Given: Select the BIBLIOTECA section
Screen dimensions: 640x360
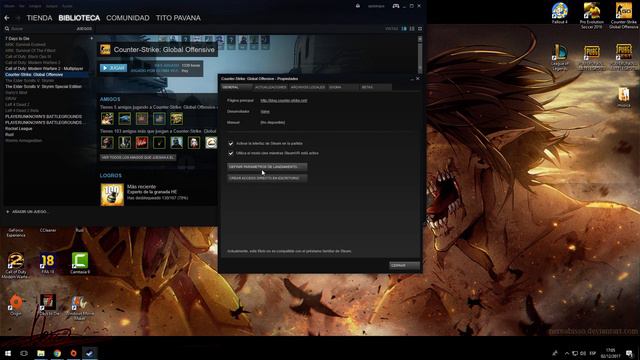Looking at the screenshot, I should tap(79, 18).
